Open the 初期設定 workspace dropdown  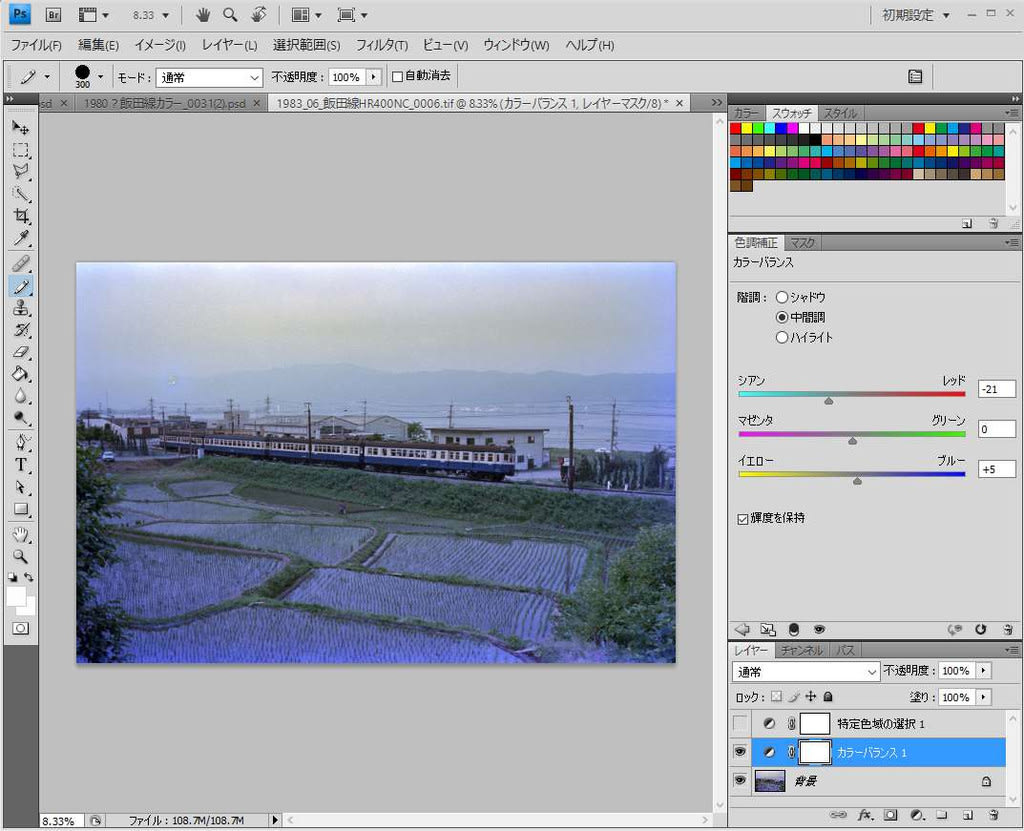coord(916,15)
